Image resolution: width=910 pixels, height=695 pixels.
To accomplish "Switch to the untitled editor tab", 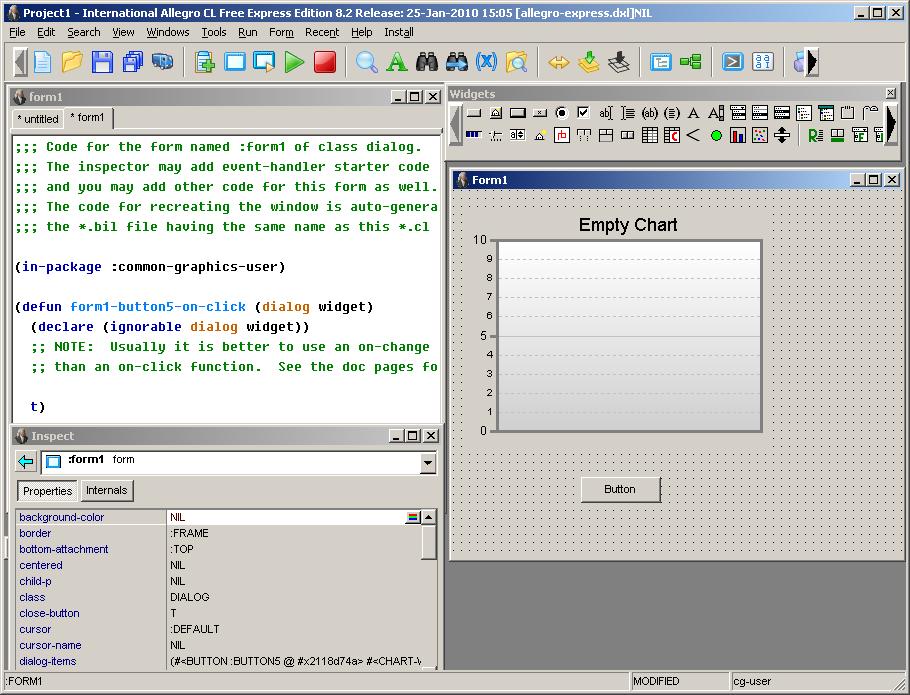I will click(x=37, y=119).
